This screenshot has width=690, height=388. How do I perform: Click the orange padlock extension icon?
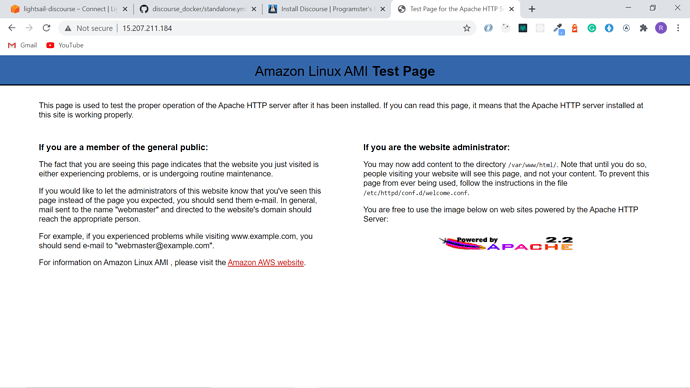(x=574, y=28)
